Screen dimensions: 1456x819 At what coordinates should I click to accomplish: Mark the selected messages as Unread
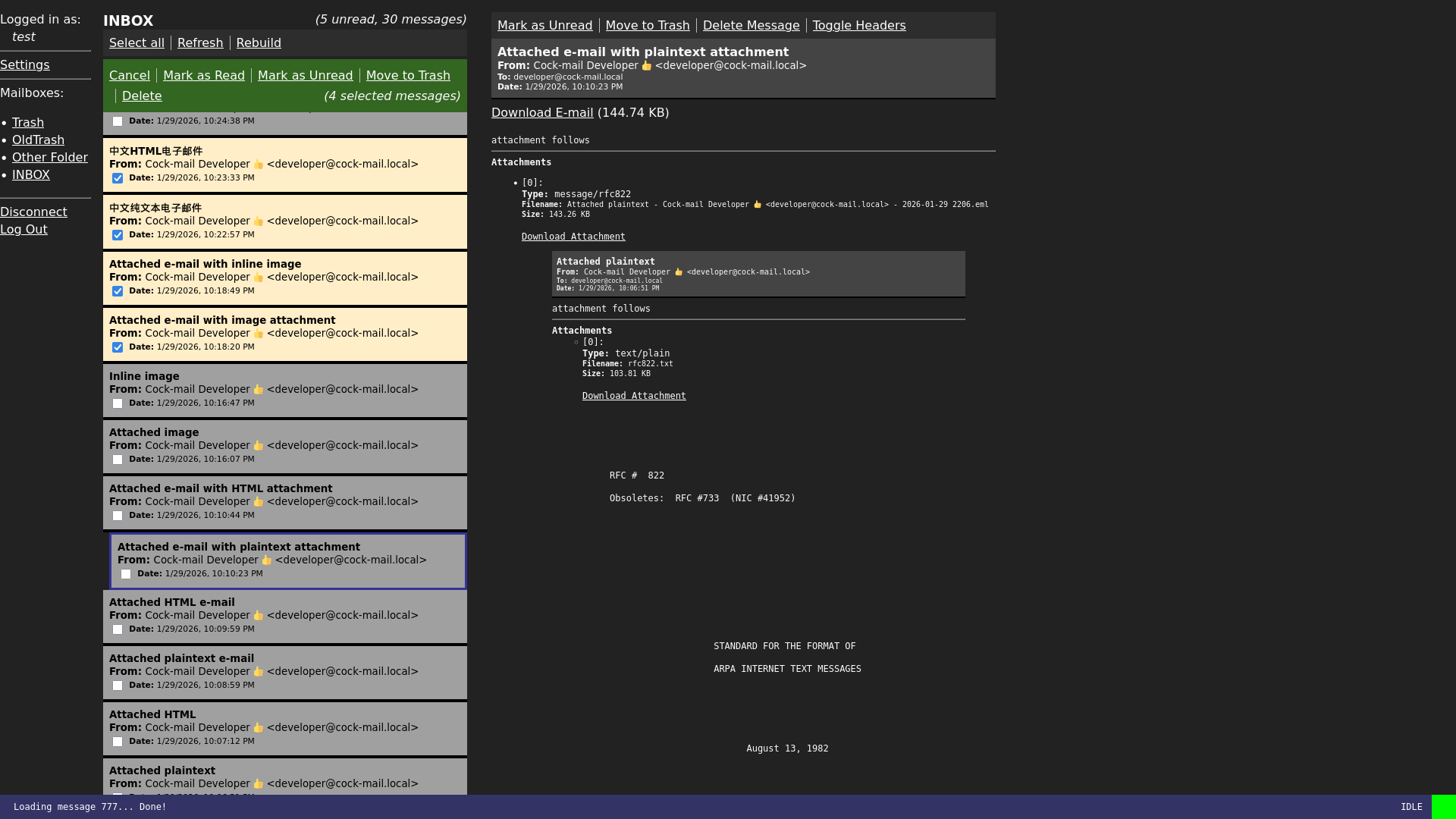coord(305,75)
